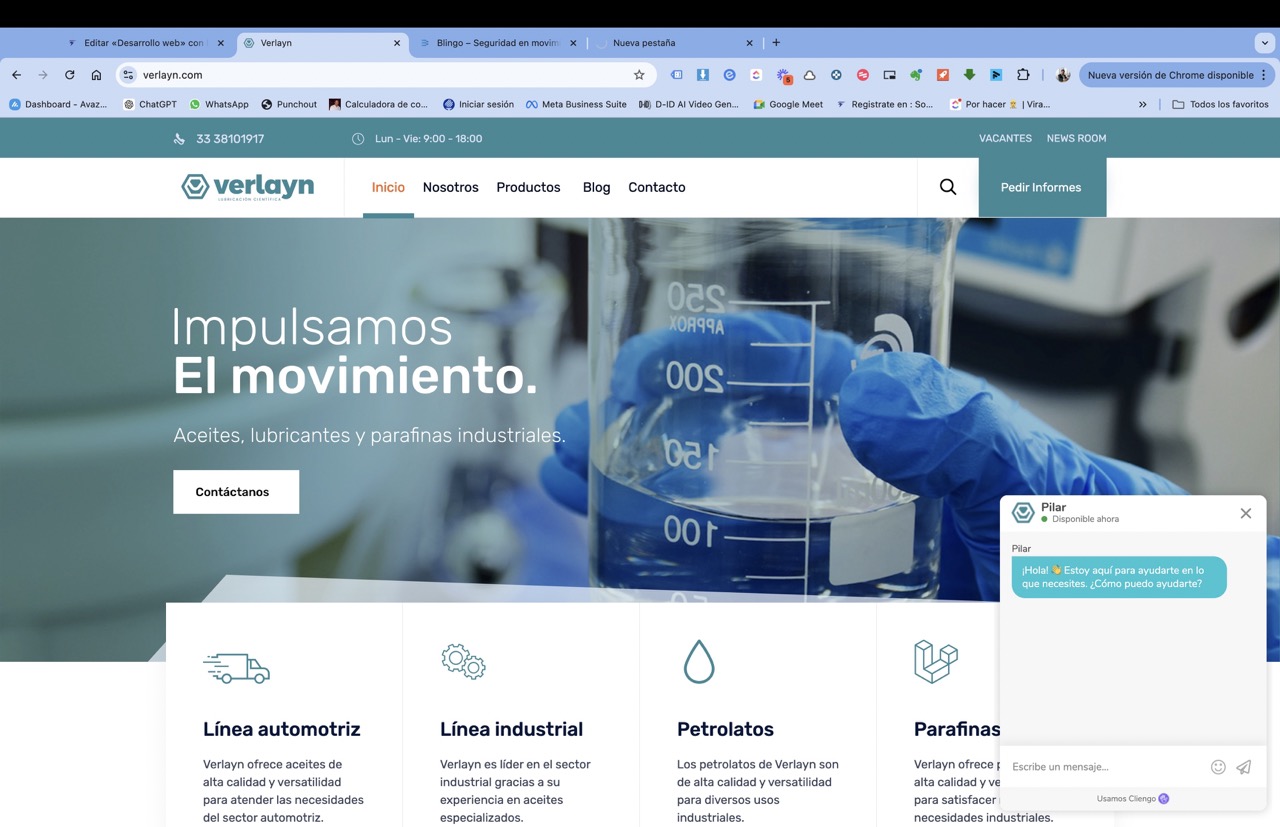
Task: Open the extensions puzzle-piece menu
Action: [x=1025, y=75]
